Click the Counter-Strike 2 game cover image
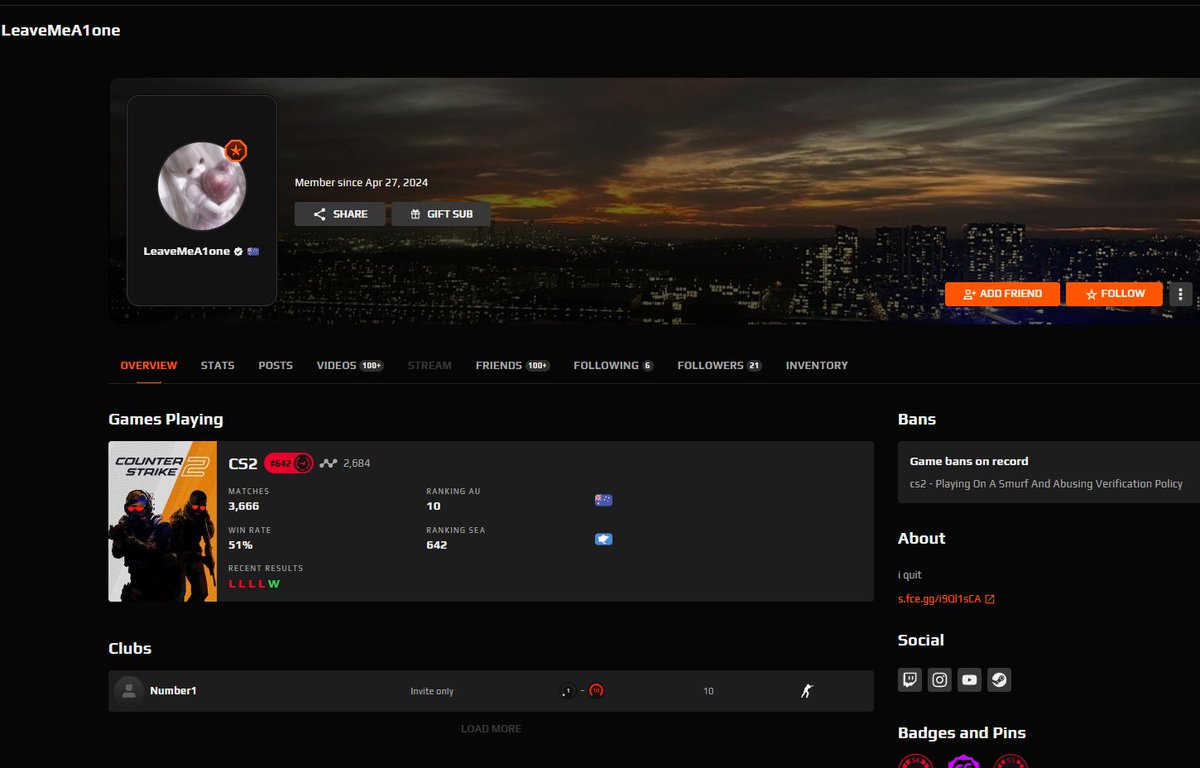 point(162,521)
